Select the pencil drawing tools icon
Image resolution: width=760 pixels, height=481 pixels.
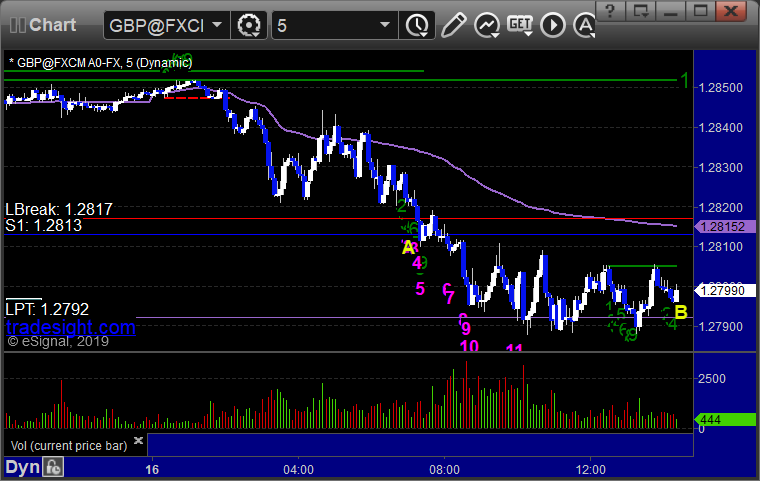[453, 25]
